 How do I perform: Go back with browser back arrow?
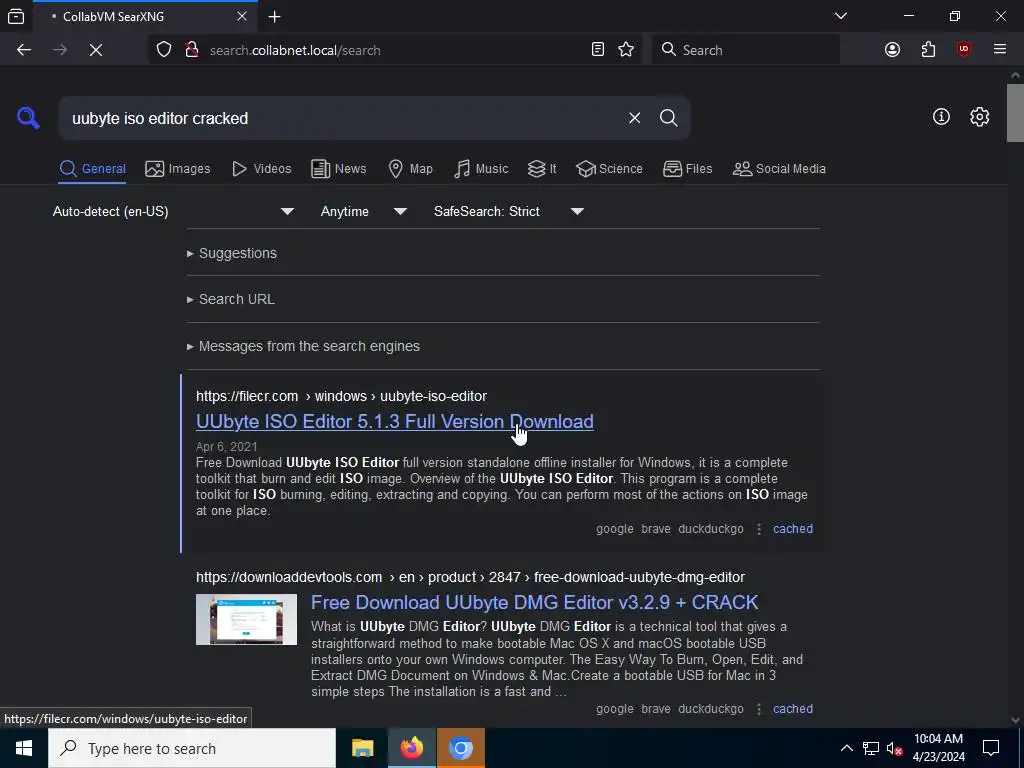tap(24, 50)
